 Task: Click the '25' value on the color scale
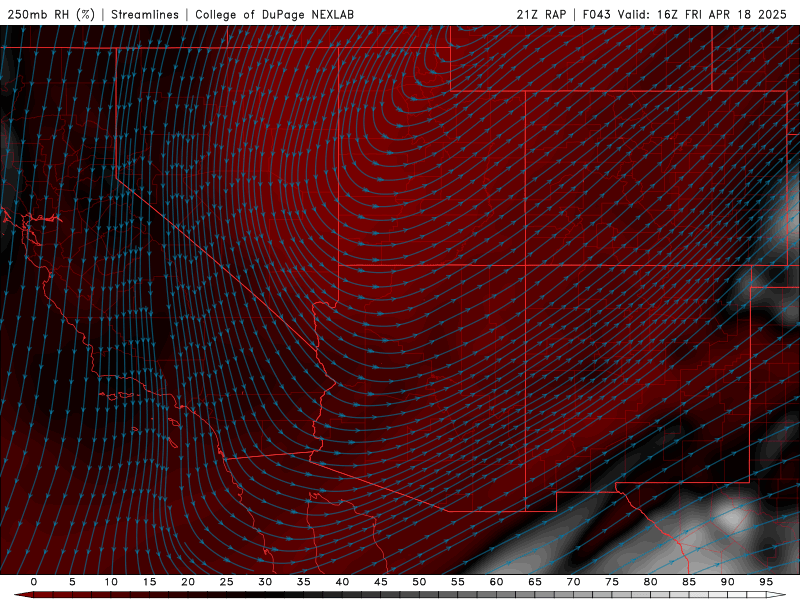point(227,582)
